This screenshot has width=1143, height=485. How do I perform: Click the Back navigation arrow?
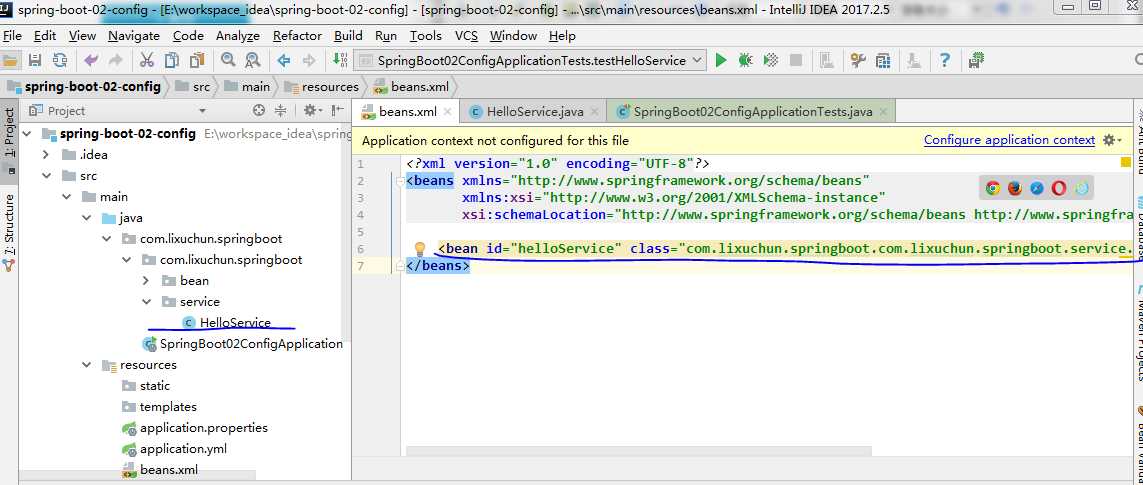coord(284,61)
